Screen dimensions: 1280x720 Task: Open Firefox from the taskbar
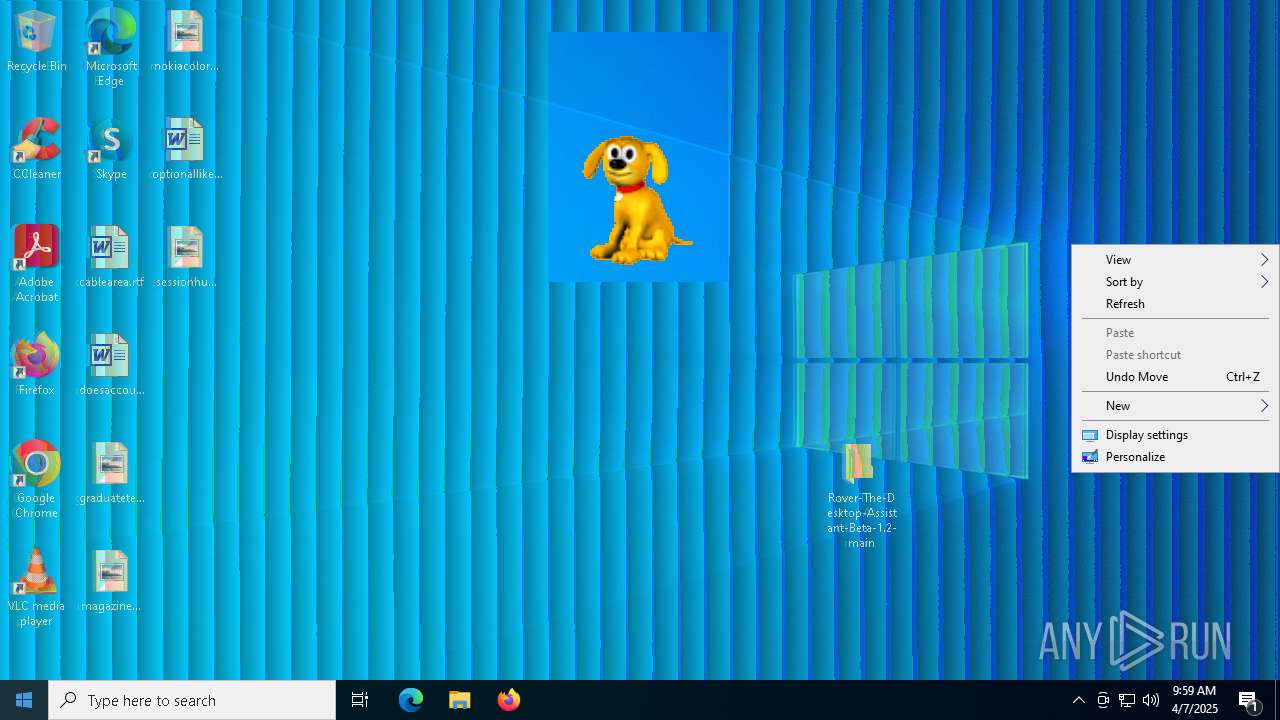pyautogui.click(x=509, y=700)
